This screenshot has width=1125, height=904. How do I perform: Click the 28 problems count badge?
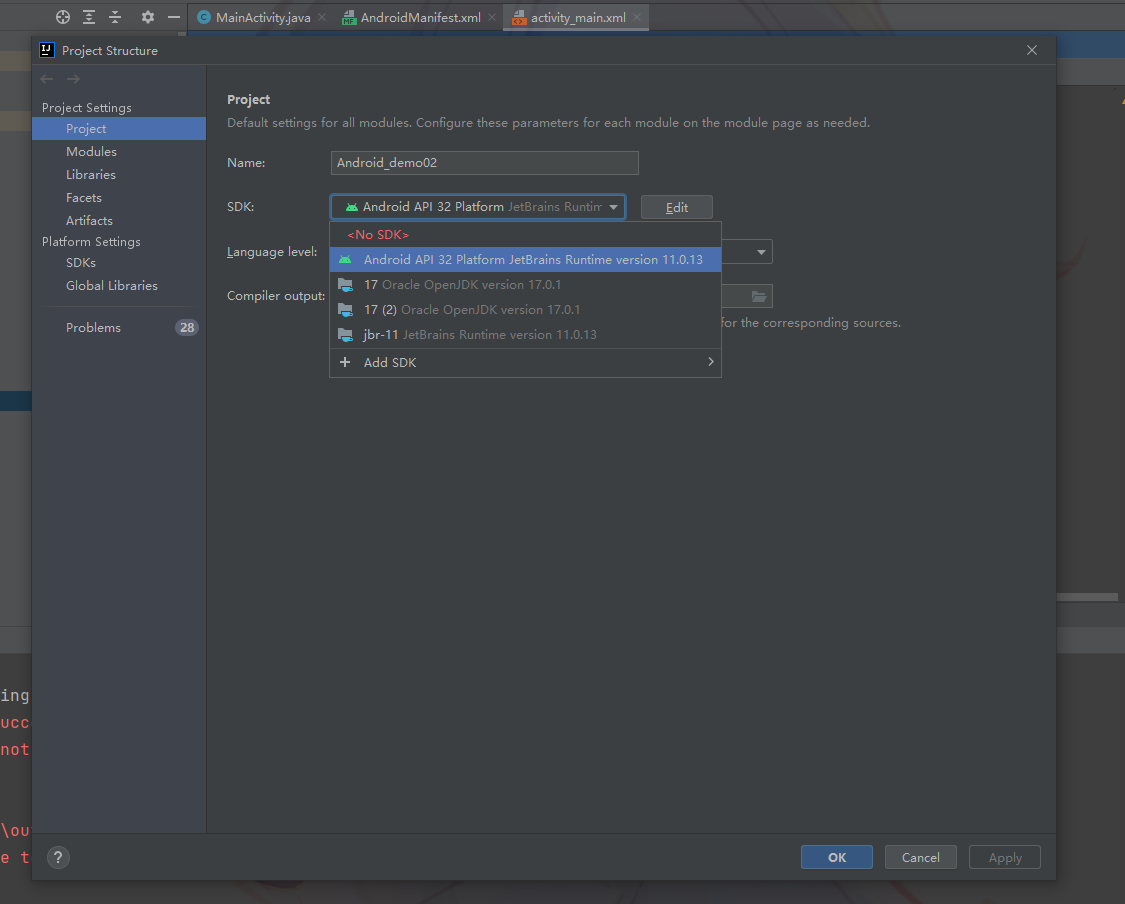(187, 327)
